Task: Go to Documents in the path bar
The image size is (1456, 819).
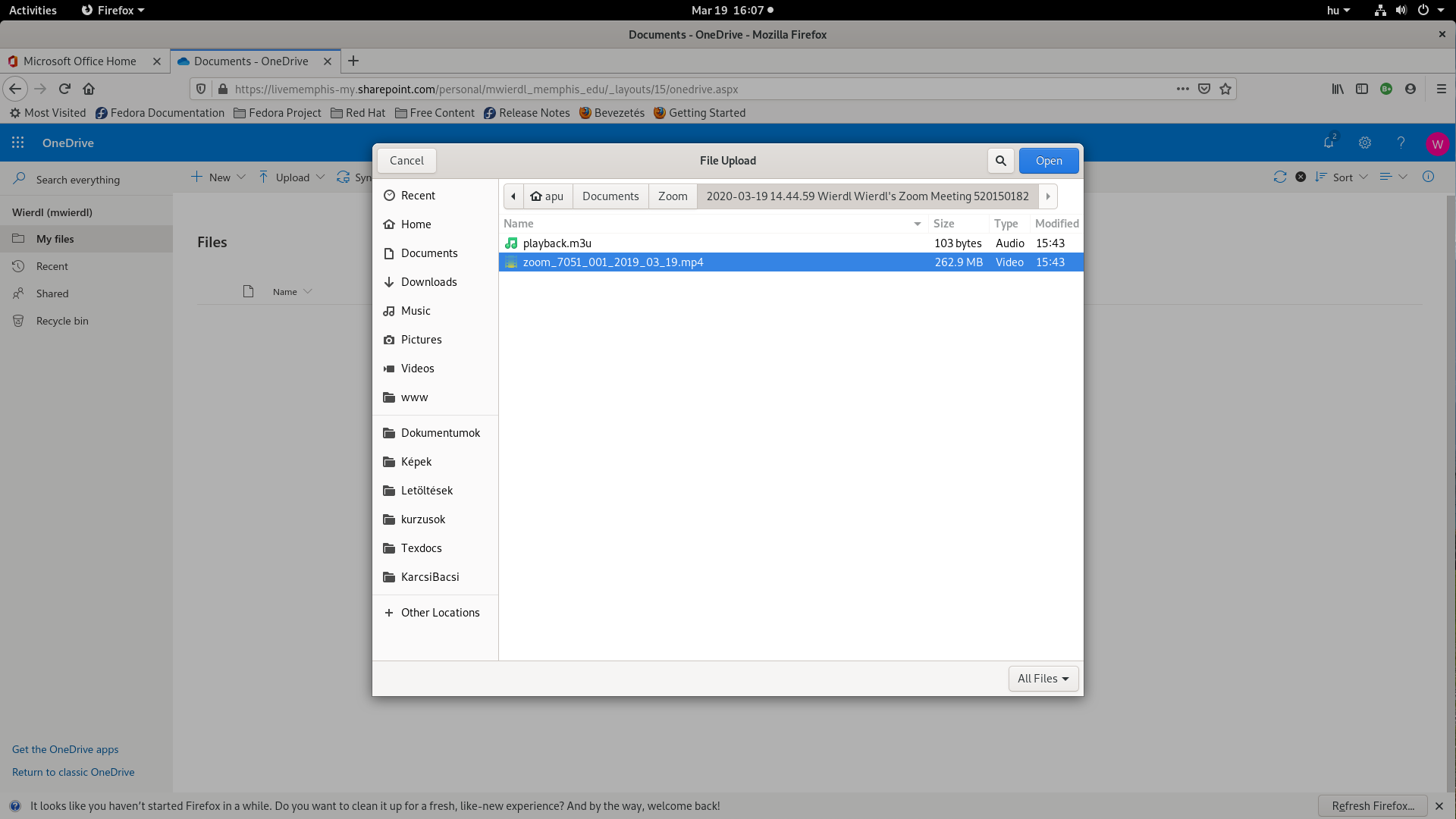Action: click(x=610, y=196)
